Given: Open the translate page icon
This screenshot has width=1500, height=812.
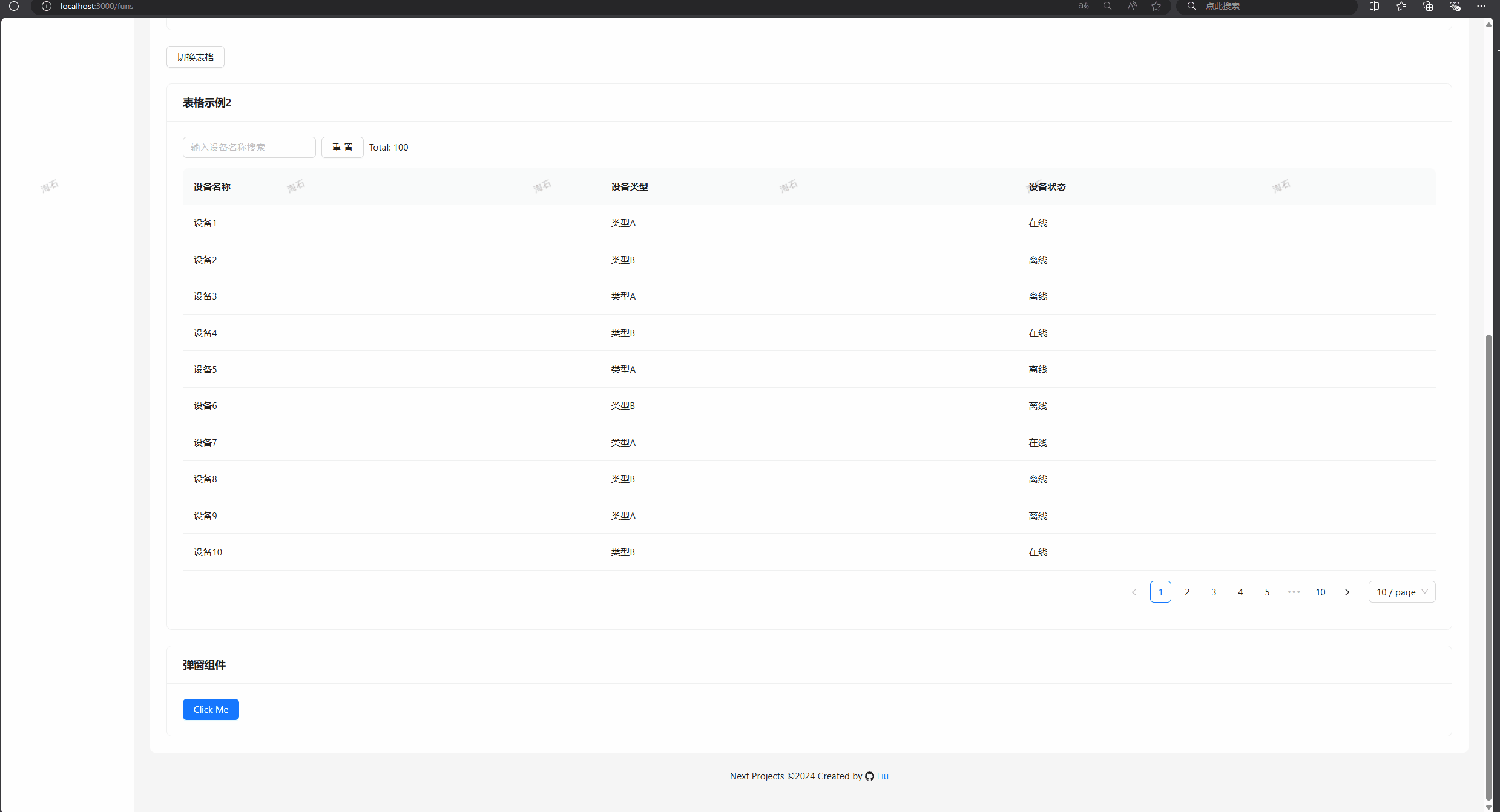Looking at the screenshot, I should [x=1084, y=6].
